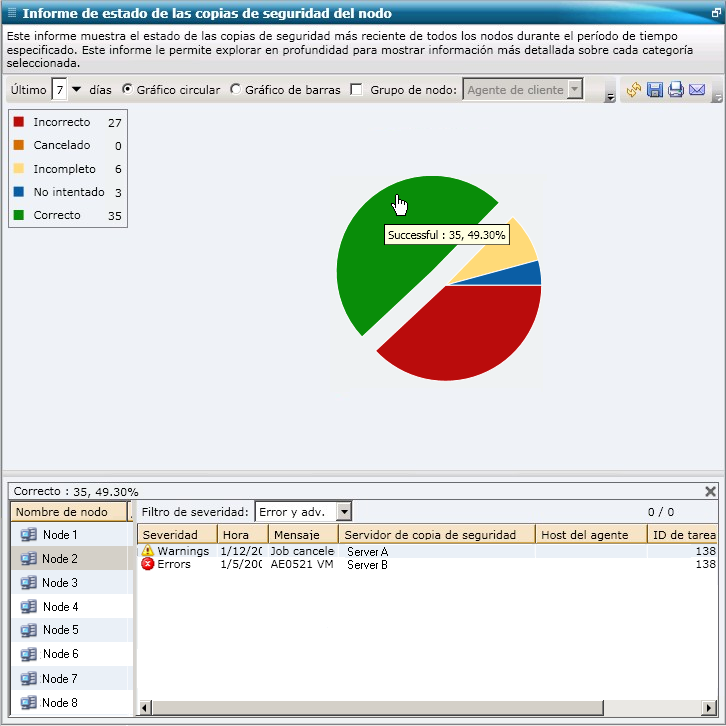726x726 pixels.
Task: Sort by Mensaje column header
Action: click(304, 535)
